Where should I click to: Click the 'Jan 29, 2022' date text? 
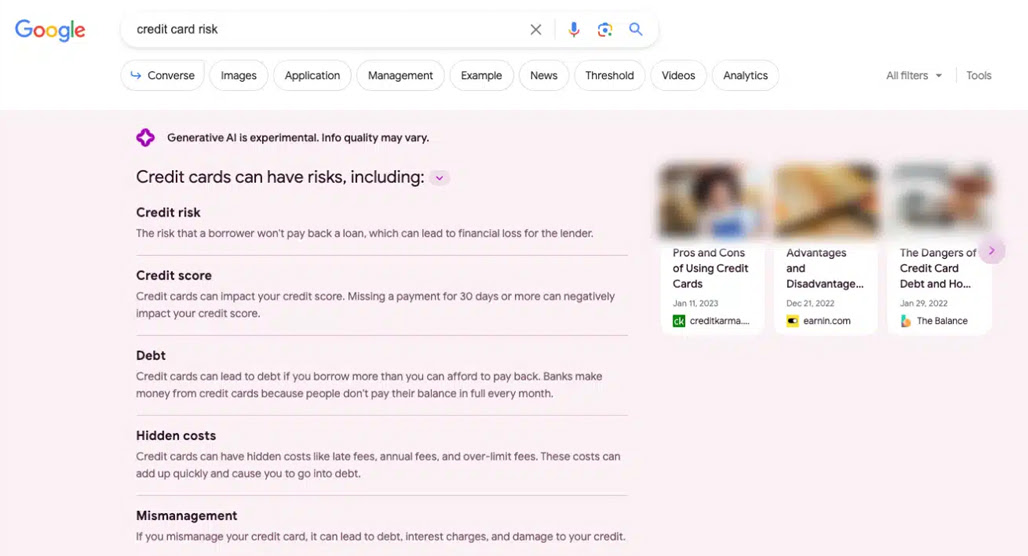click(x=924, y=303)
